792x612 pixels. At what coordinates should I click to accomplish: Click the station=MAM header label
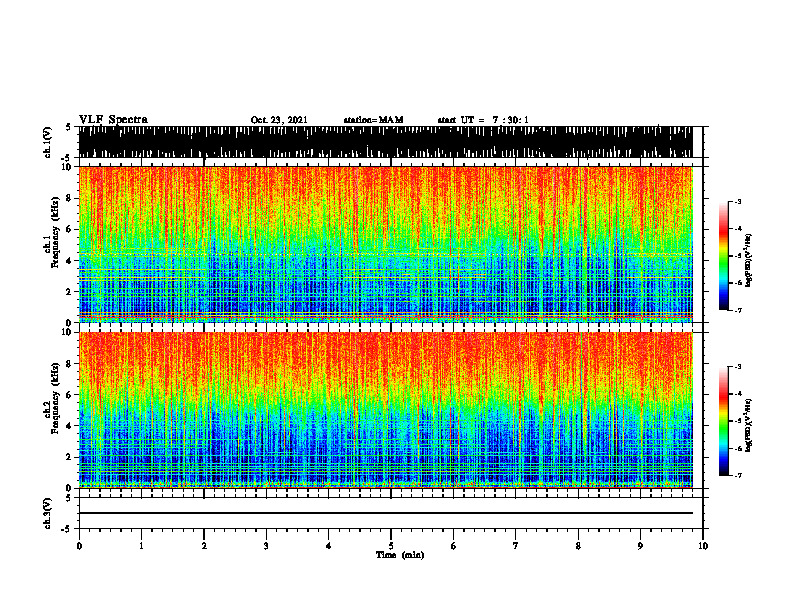coord(373,120)
